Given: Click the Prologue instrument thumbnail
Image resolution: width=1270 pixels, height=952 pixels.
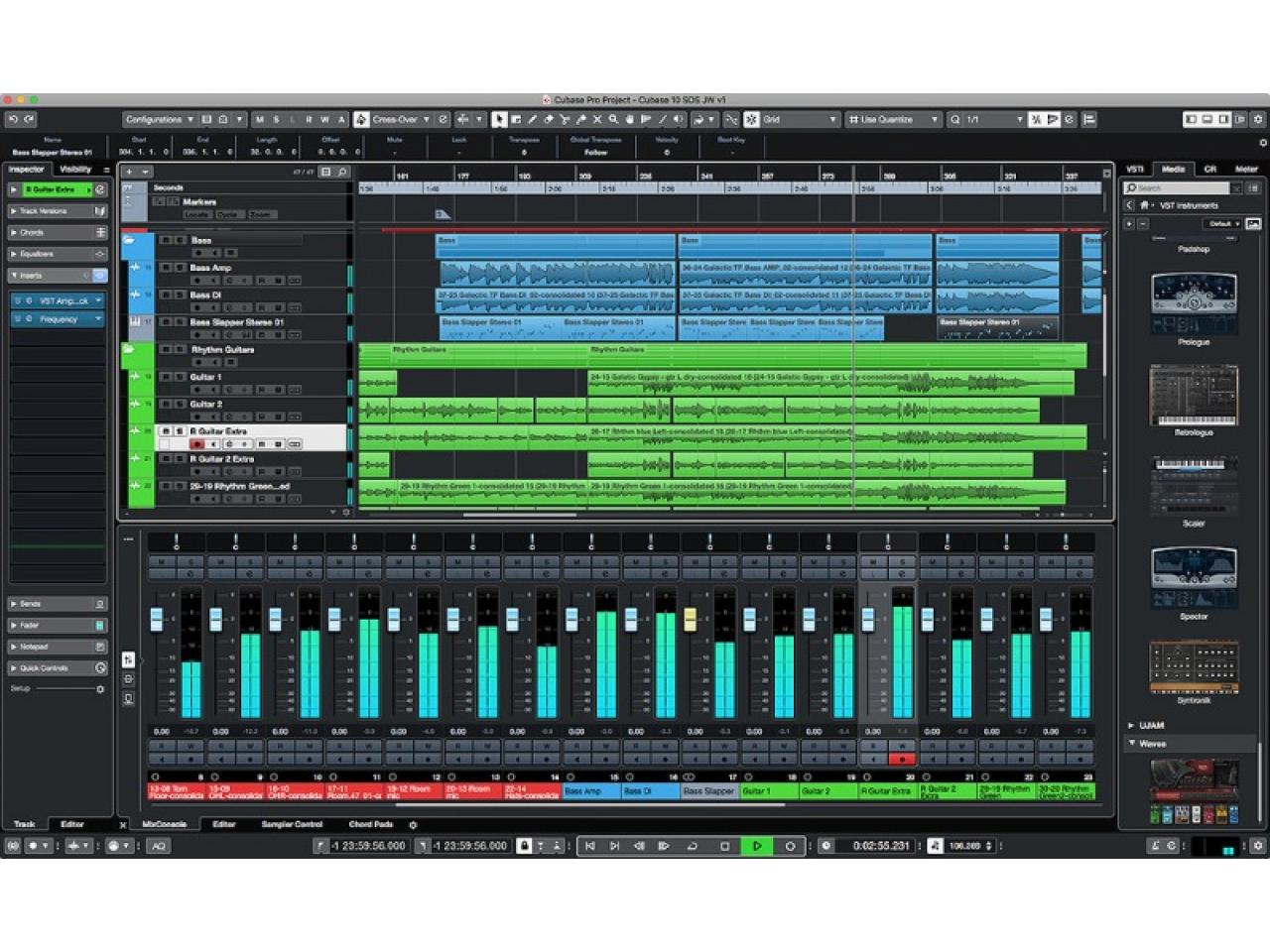Looking at the screenshot, I should 1194,304.
